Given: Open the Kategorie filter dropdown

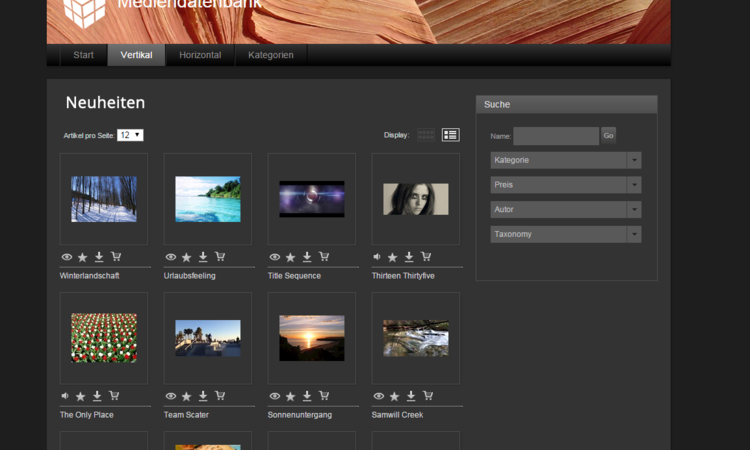Looking at the screenshot, I should click(566, 160).
